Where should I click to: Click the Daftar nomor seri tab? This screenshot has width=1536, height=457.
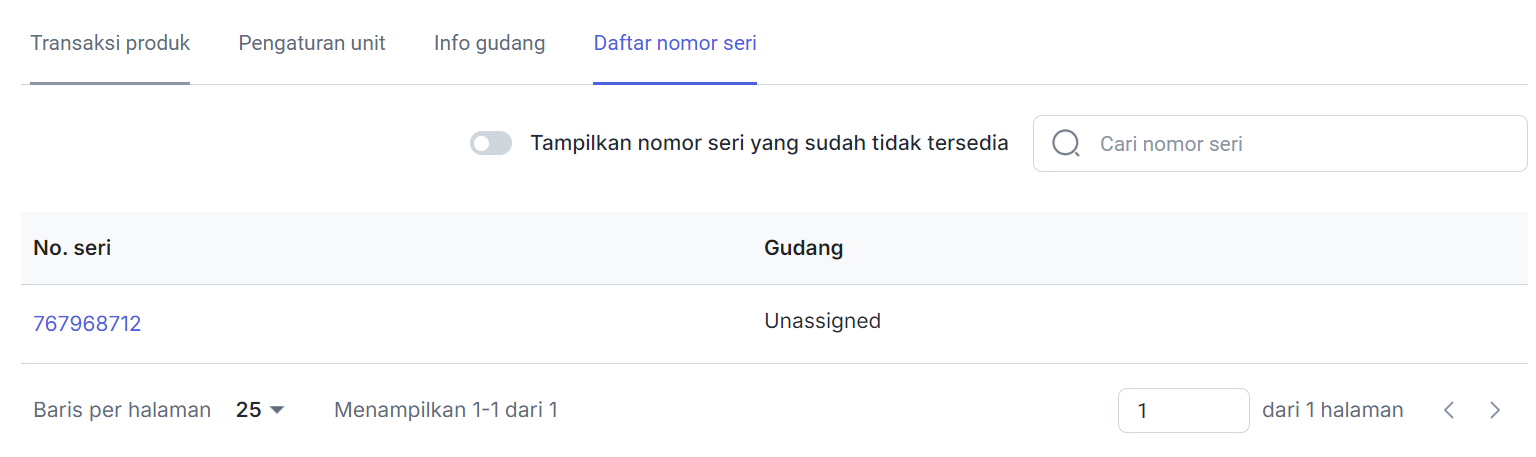(x=675, y=43)
